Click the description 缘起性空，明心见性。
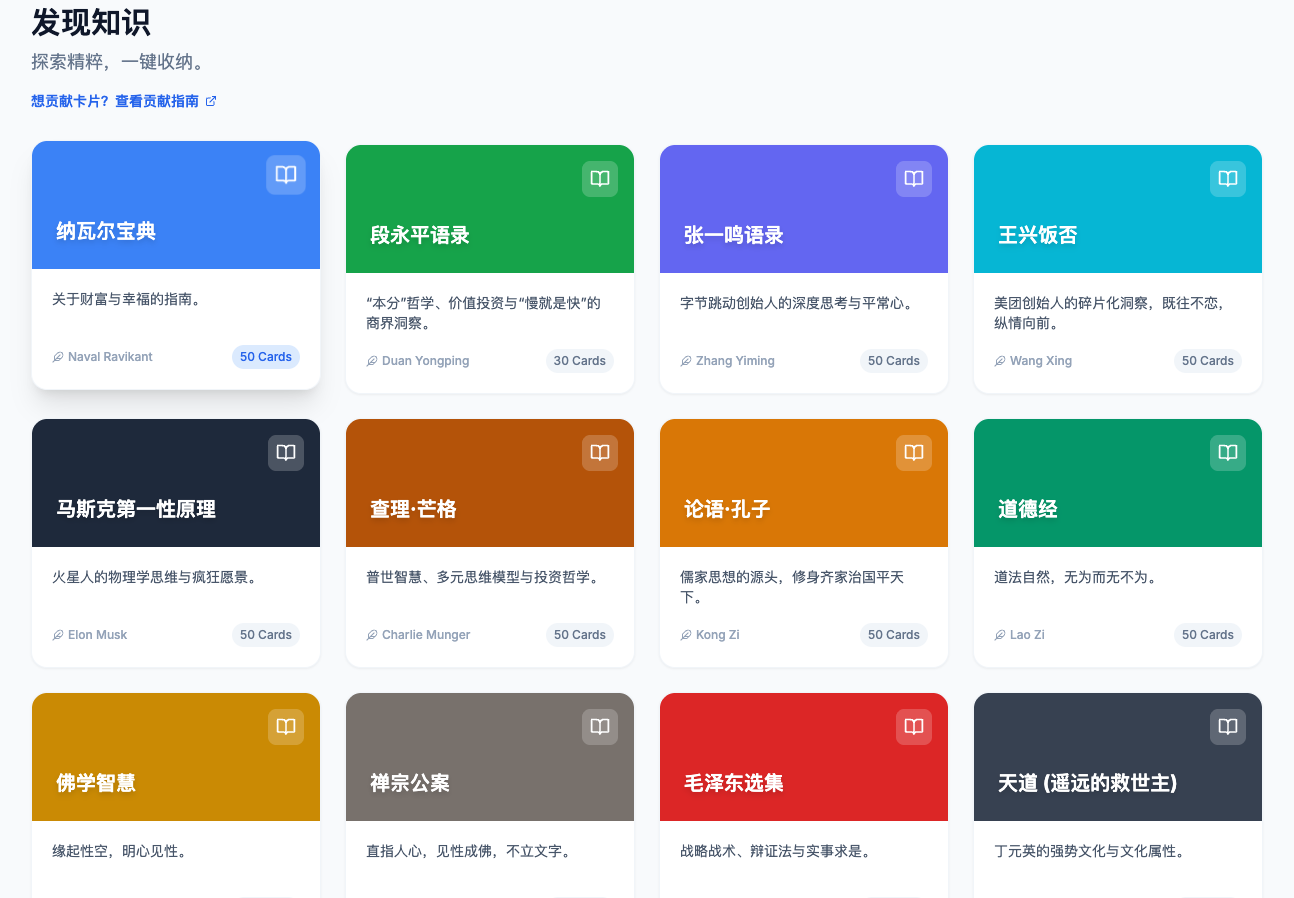This screenshot has height=898, width=1294. pos(120,851)
